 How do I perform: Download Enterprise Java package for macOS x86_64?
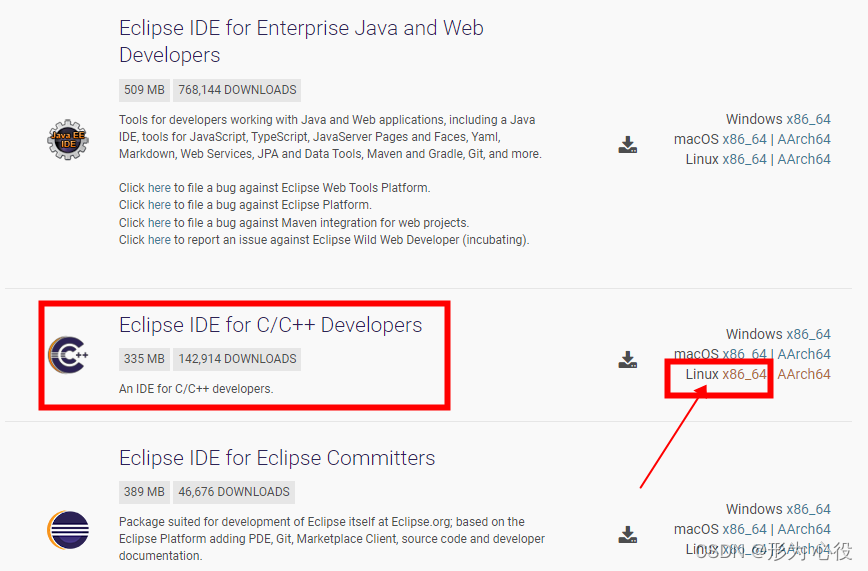pyautogui.click(x=744, y=139)
